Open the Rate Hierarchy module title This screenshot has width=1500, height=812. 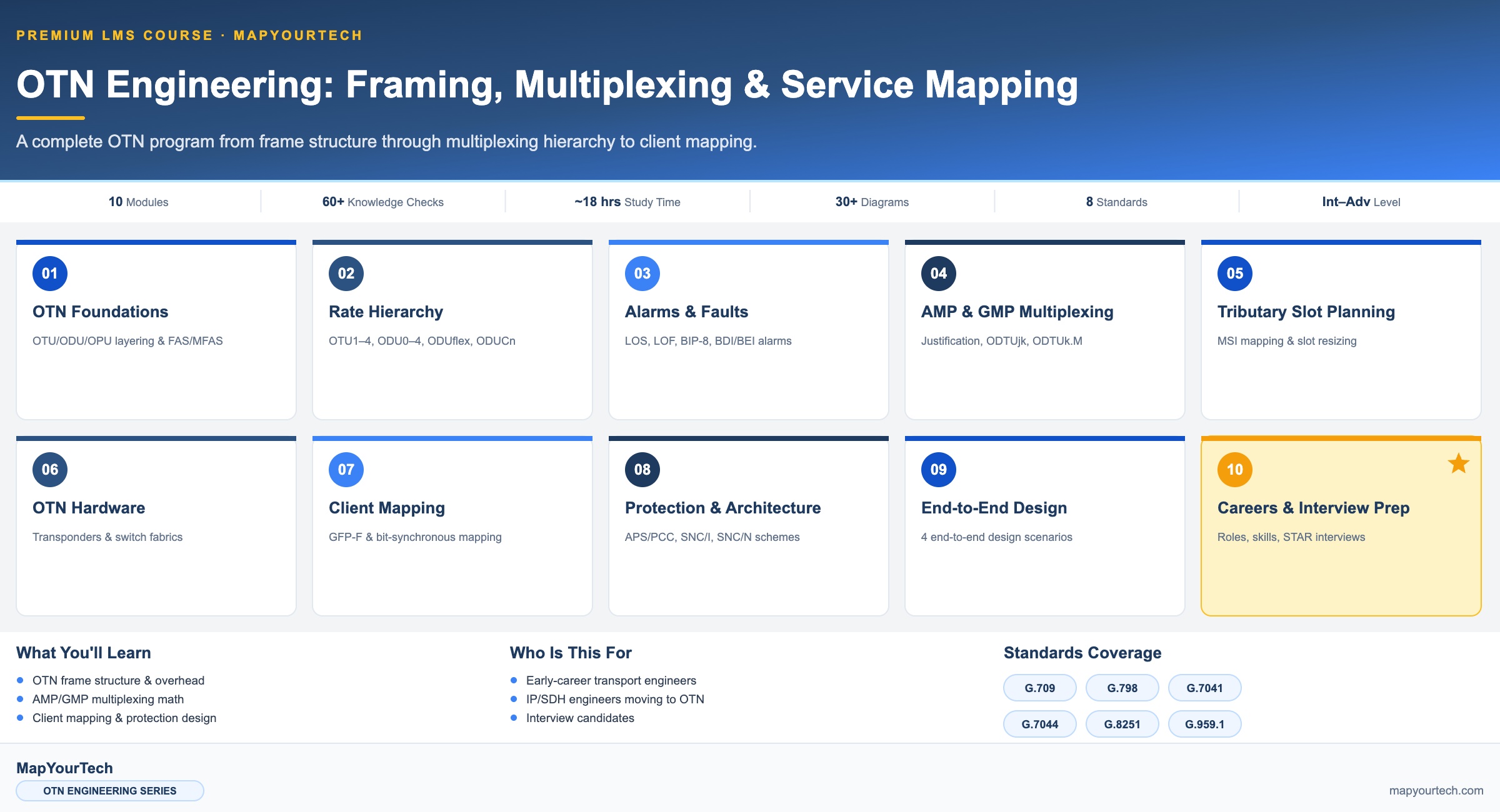coord(386,312)
